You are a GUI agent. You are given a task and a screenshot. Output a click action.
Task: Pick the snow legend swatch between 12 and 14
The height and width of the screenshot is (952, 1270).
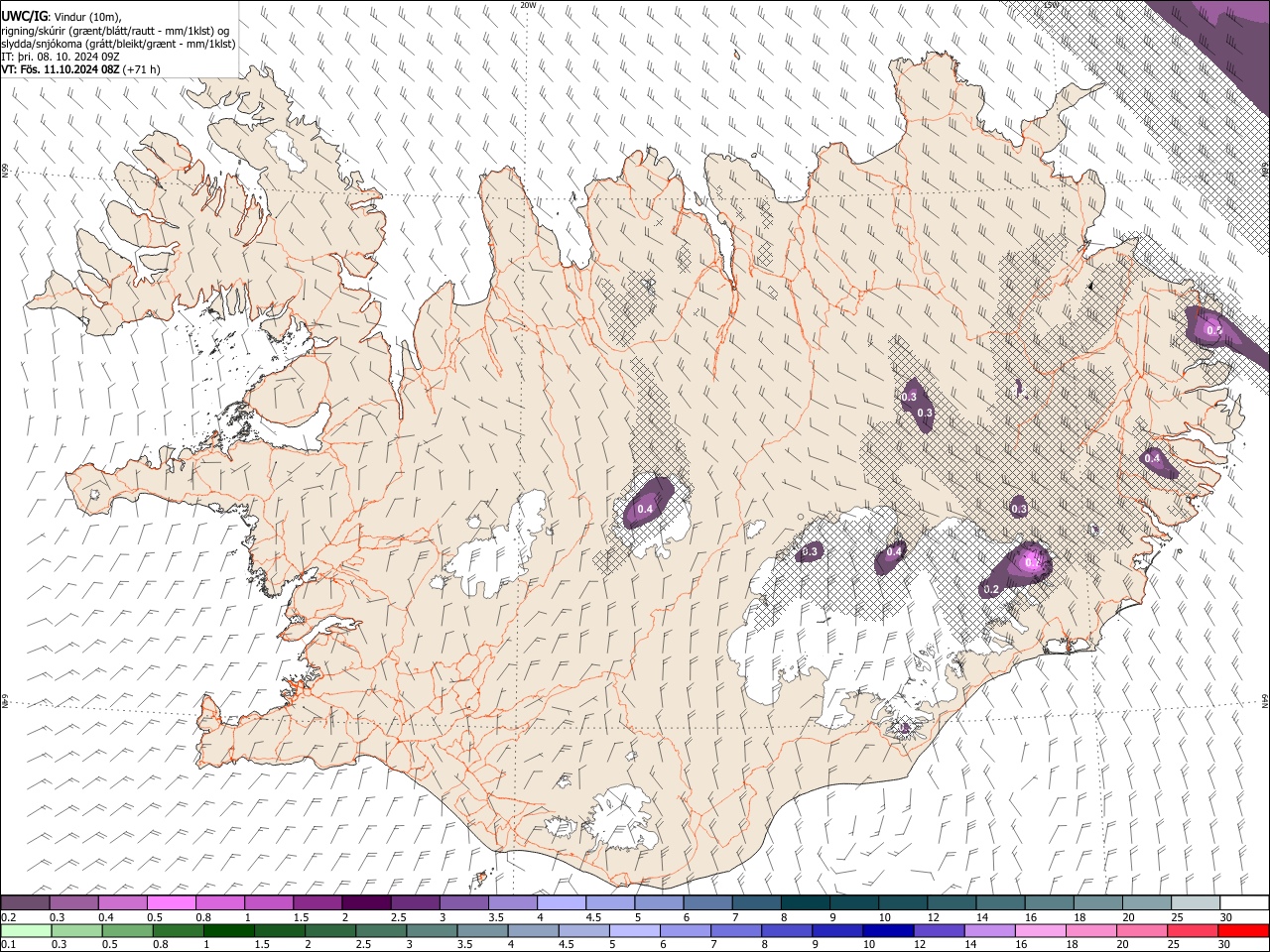[952, 902]
